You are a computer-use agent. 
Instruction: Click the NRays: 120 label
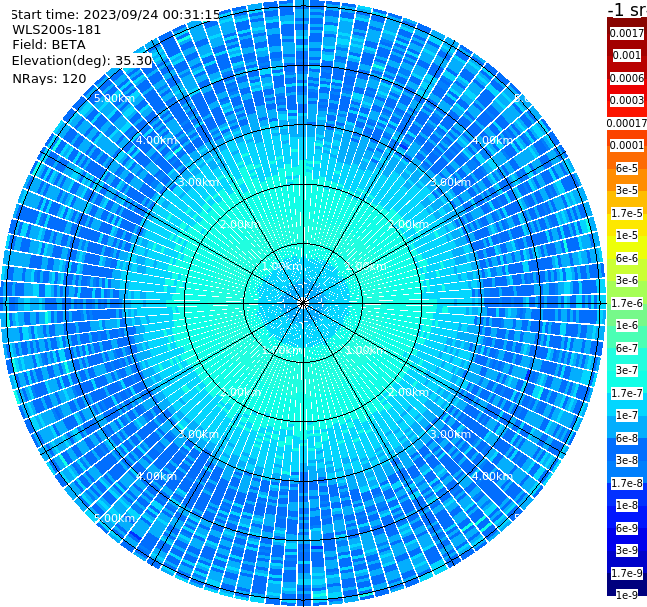[49, 78]
